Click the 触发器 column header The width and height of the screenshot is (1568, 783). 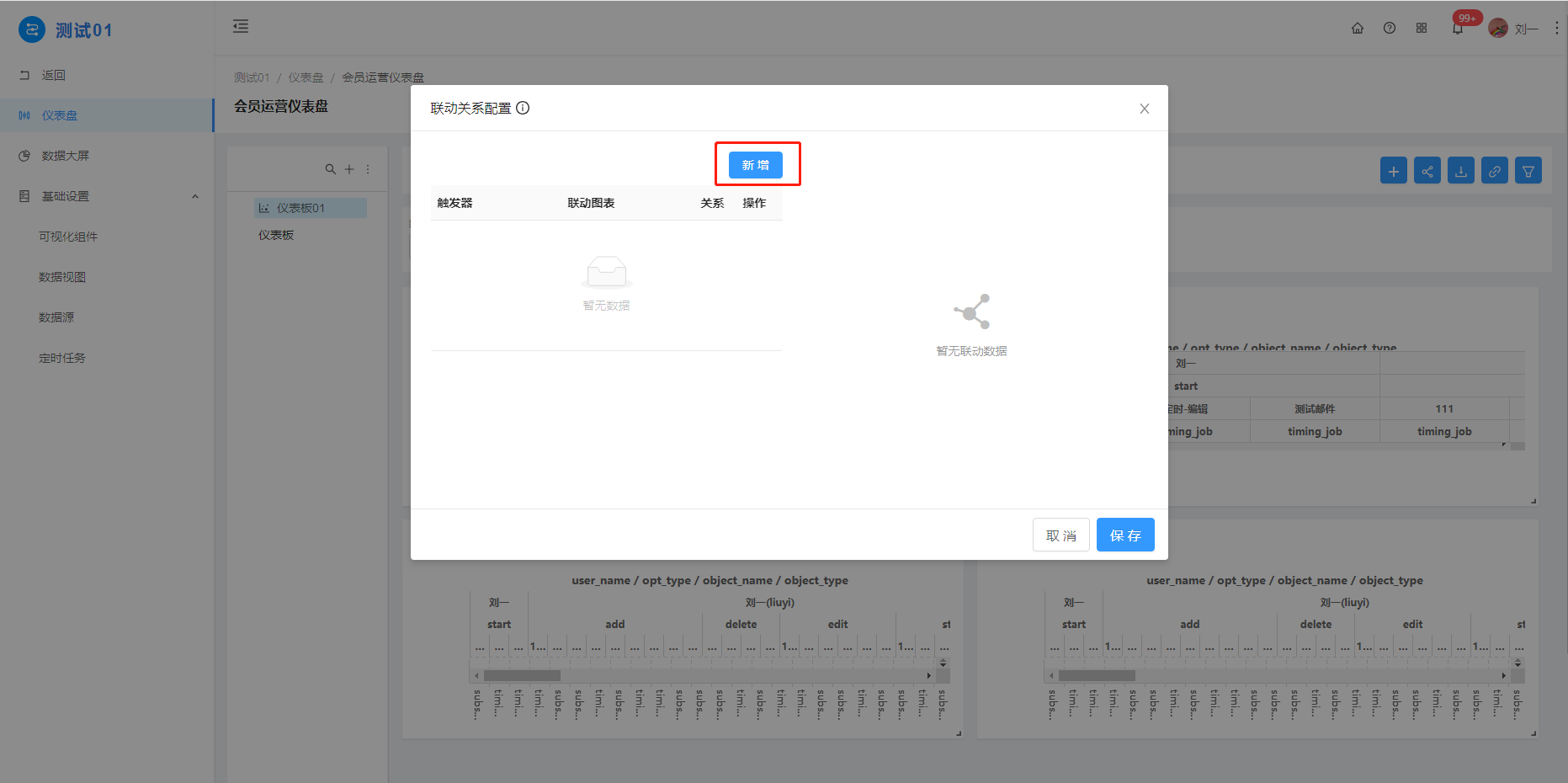[454, 203]
